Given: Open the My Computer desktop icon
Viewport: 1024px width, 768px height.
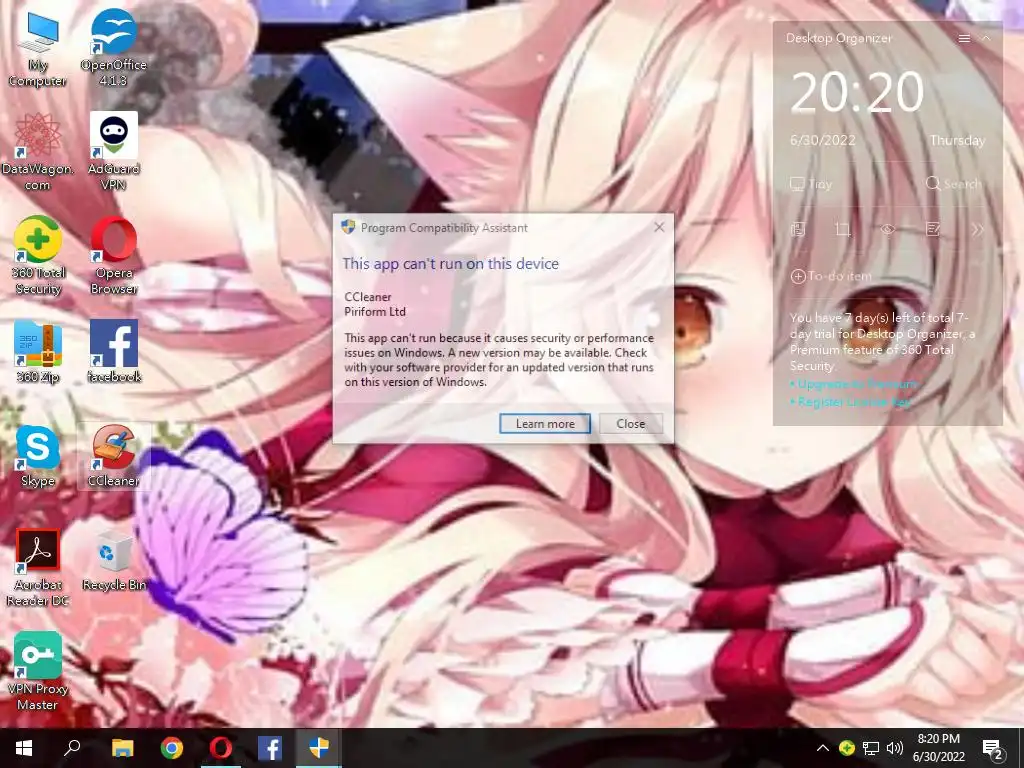Looking at the screenshot, I should [38, 49].
